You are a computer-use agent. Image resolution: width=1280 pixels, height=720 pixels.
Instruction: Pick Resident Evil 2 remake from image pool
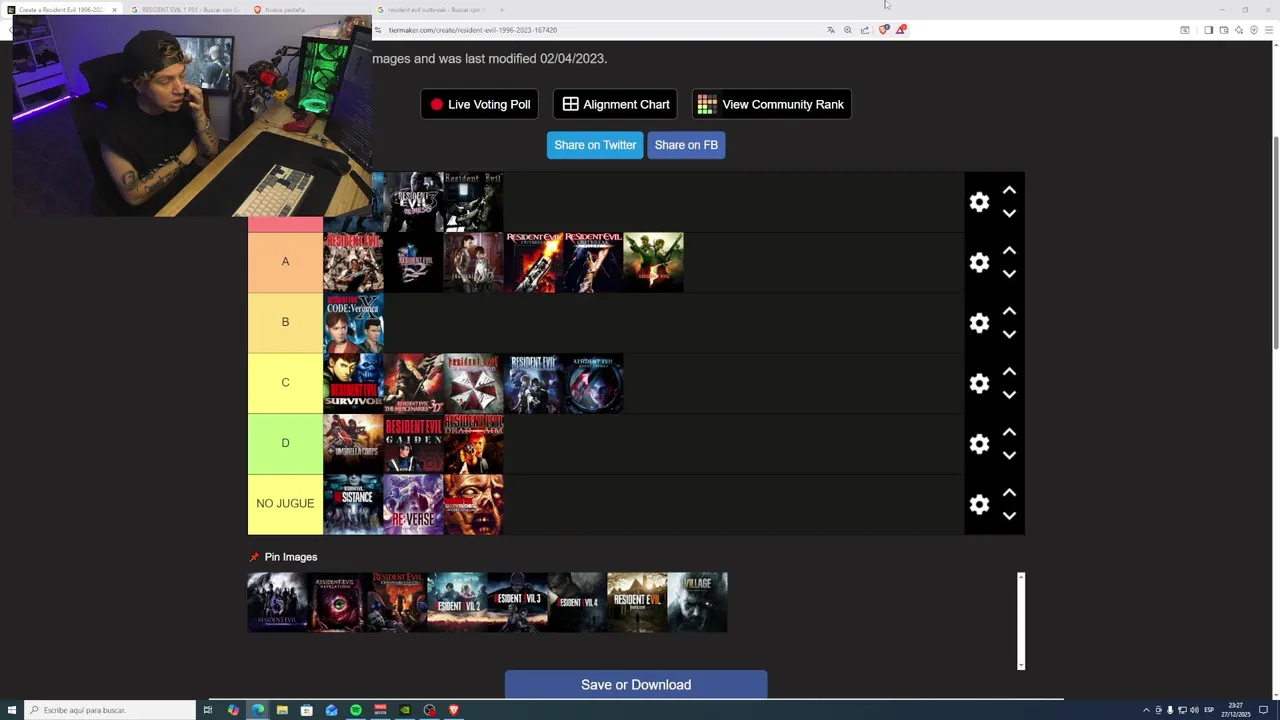[x=457, y=602]
